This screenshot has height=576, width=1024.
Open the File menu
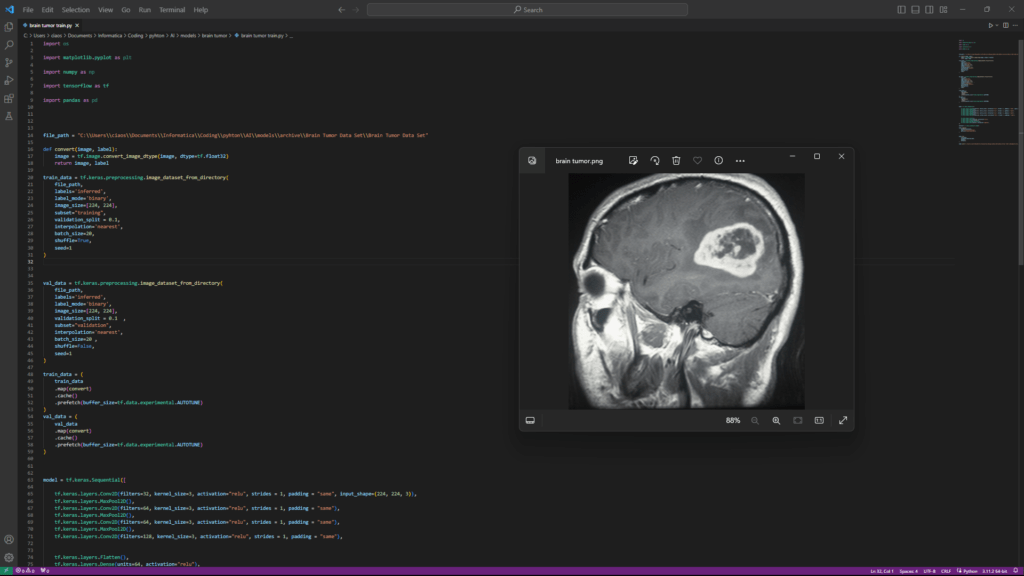pyautogui.click(x=27, y=10)
